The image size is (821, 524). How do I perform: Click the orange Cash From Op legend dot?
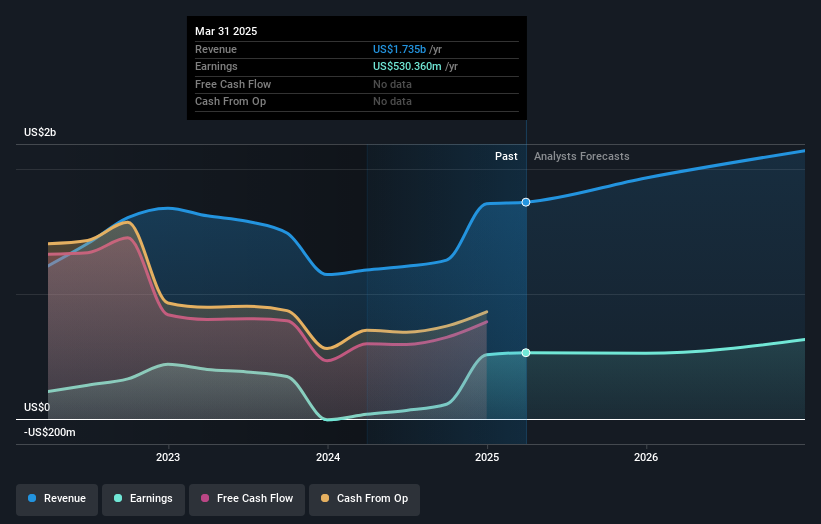click(x=325, y=498)
